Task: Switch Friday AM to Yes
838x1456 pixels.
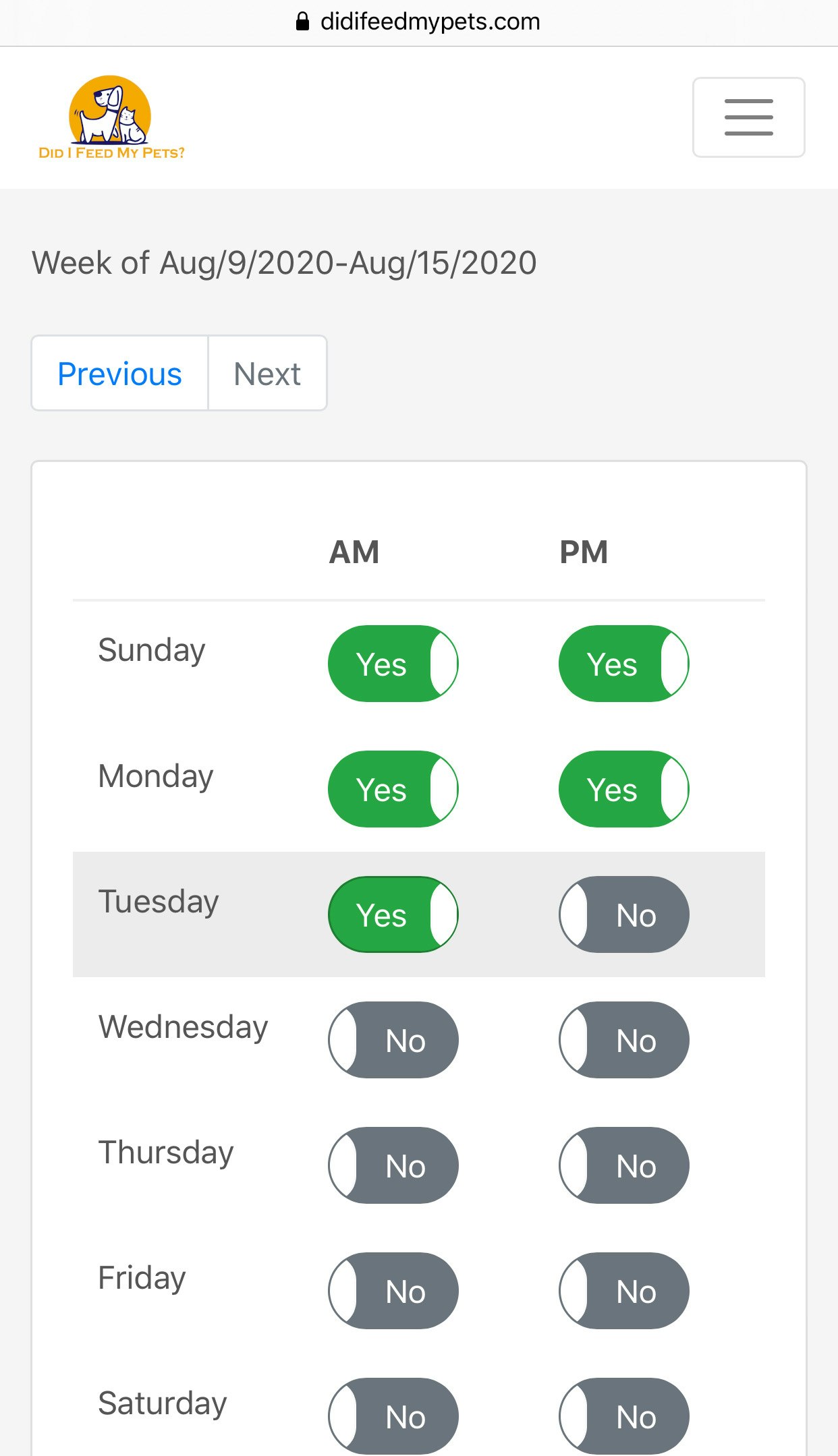Action: pyautogui.click(x=393, y=1291)
